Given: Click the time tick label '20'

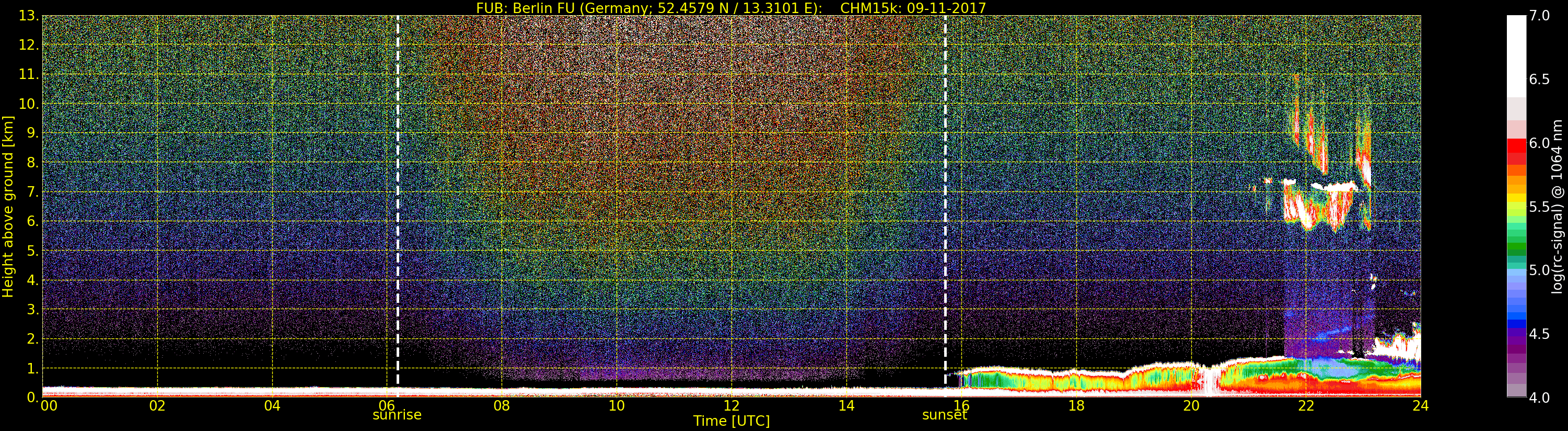Looking at the screenshot, I should [x=1191, y=406].
